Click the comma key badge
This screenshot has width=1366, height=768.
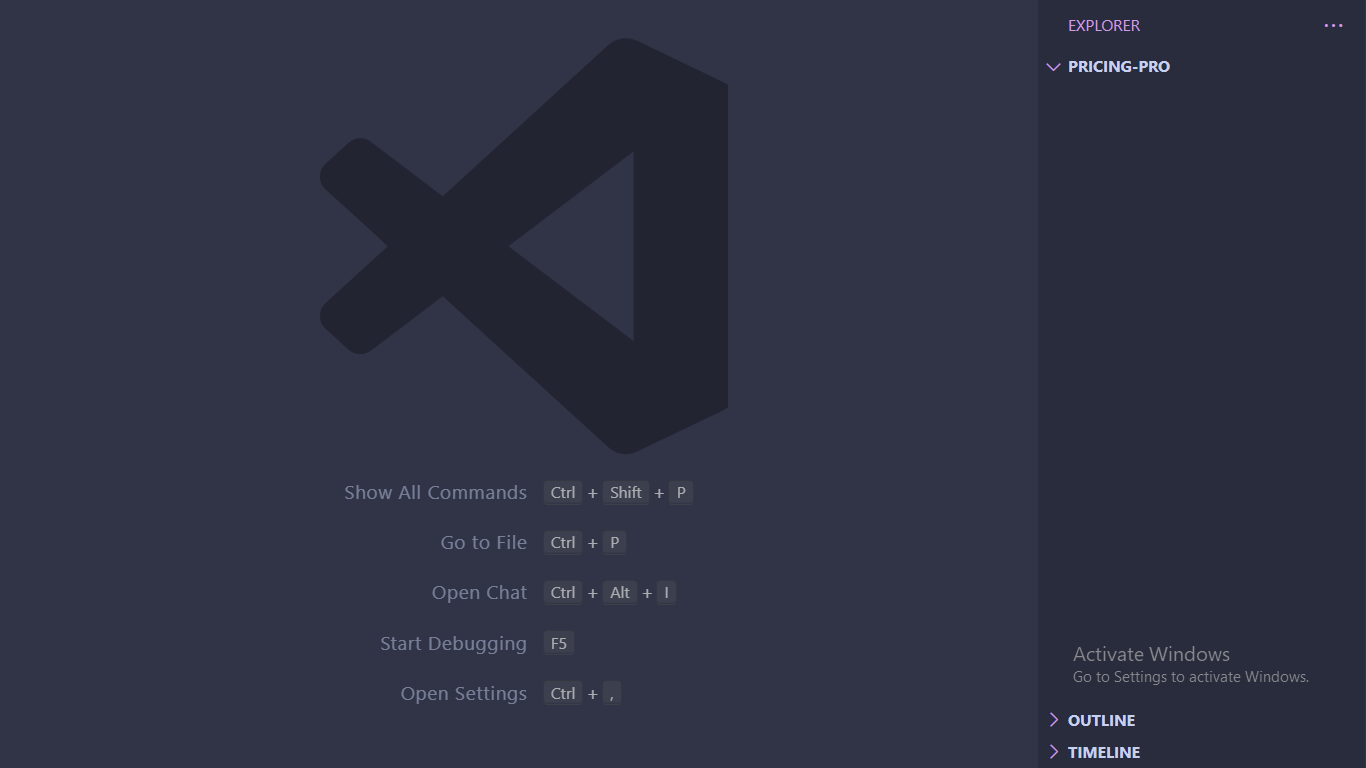click(612, 694)
